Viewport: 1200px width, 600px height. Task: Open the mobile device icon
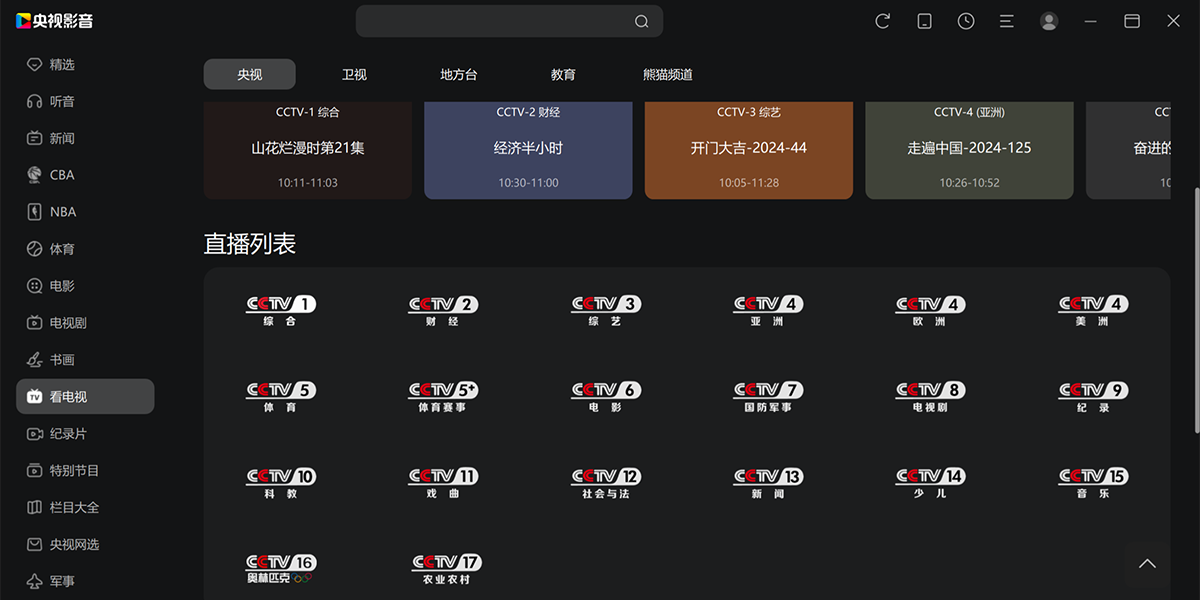pyautogui.click(x=924, y=20)
